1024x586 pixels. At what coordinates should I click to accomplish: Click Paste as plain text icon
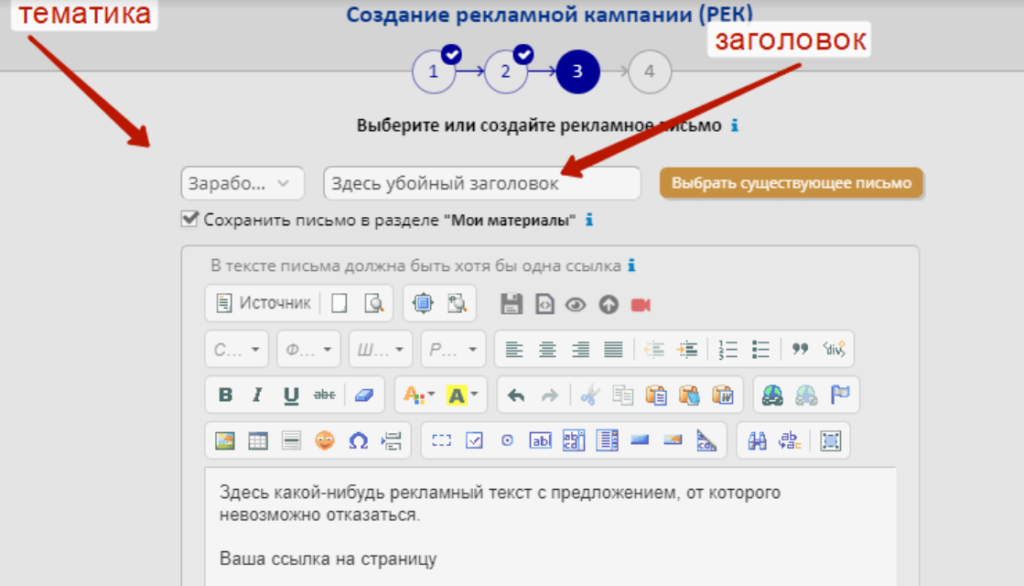coord(689,395)
